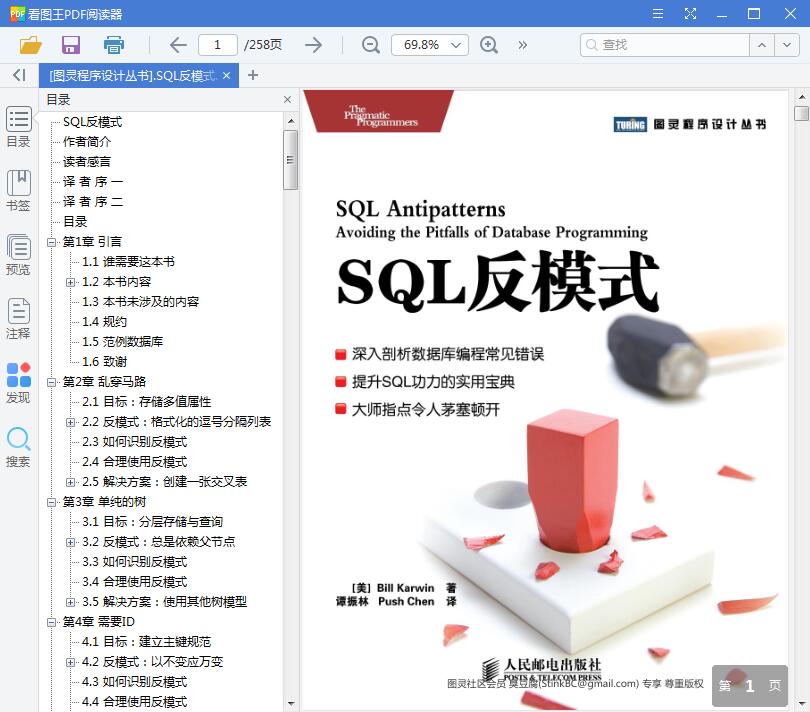Switch to the SQL反模式 document tab

(x=132, y=75)
